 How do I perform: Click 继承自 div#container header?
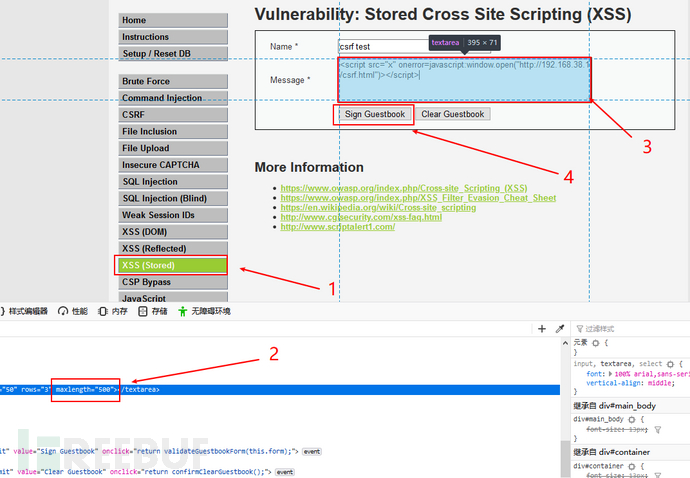pos(631,452)
